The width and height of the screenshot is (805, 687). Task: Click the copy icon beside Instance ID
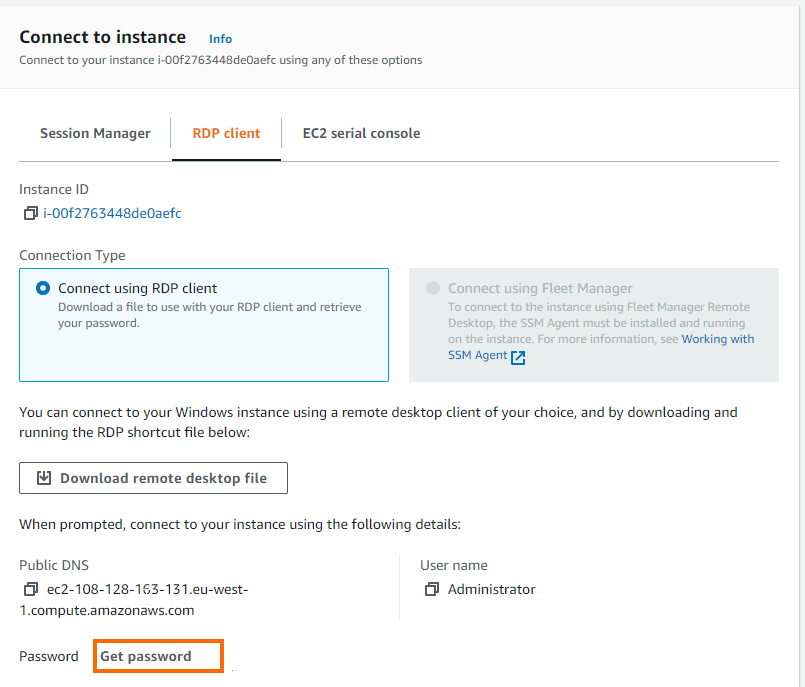30,213
